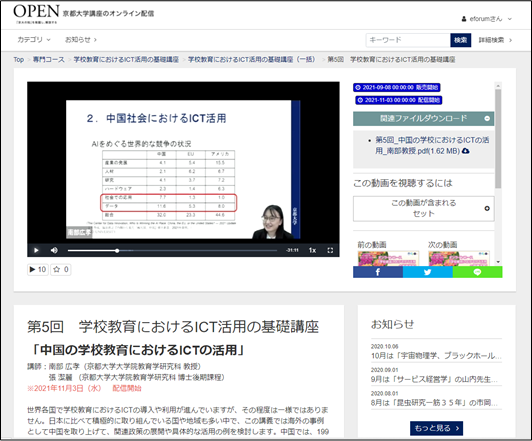Open the お知らせ menu item
This screenshot has height=441, width=532.
[x=81, y=40]
